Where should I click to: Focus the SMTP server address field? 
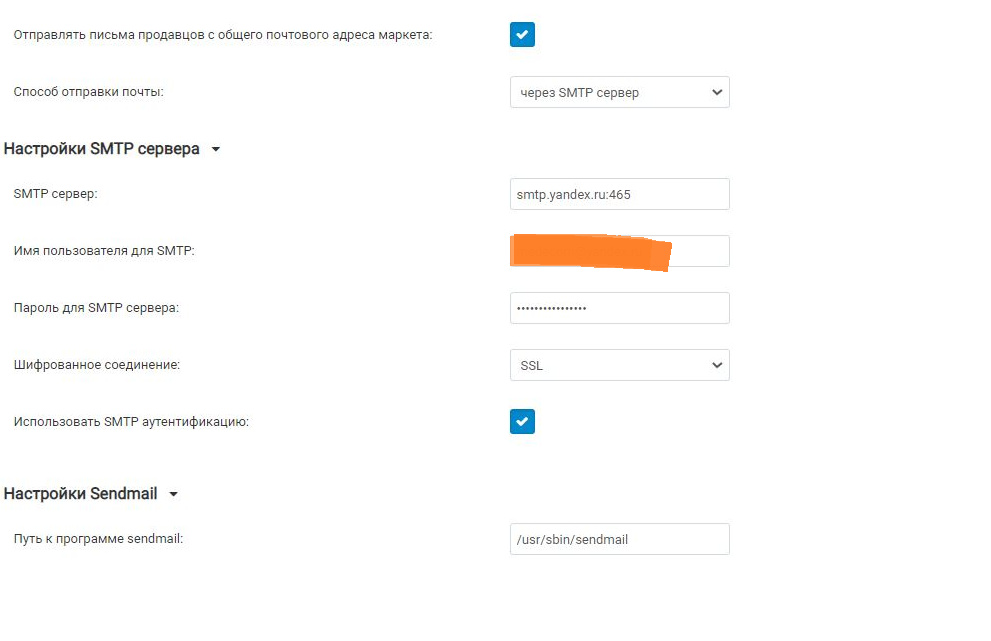tap(619, 194)
